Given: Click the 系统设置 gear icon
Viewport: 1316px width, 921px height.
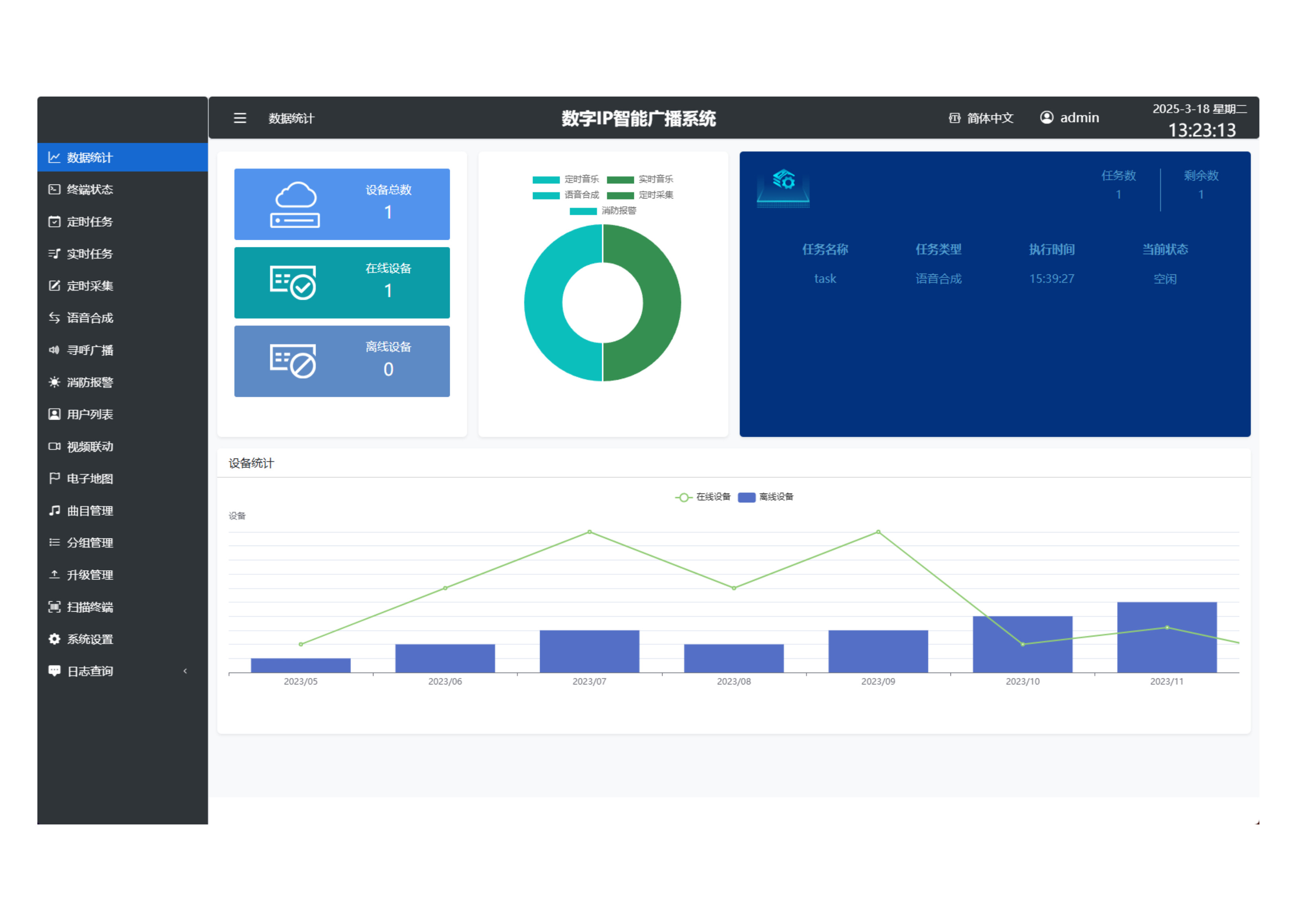Looking at the screenshot, I should [x=54, y=638].
